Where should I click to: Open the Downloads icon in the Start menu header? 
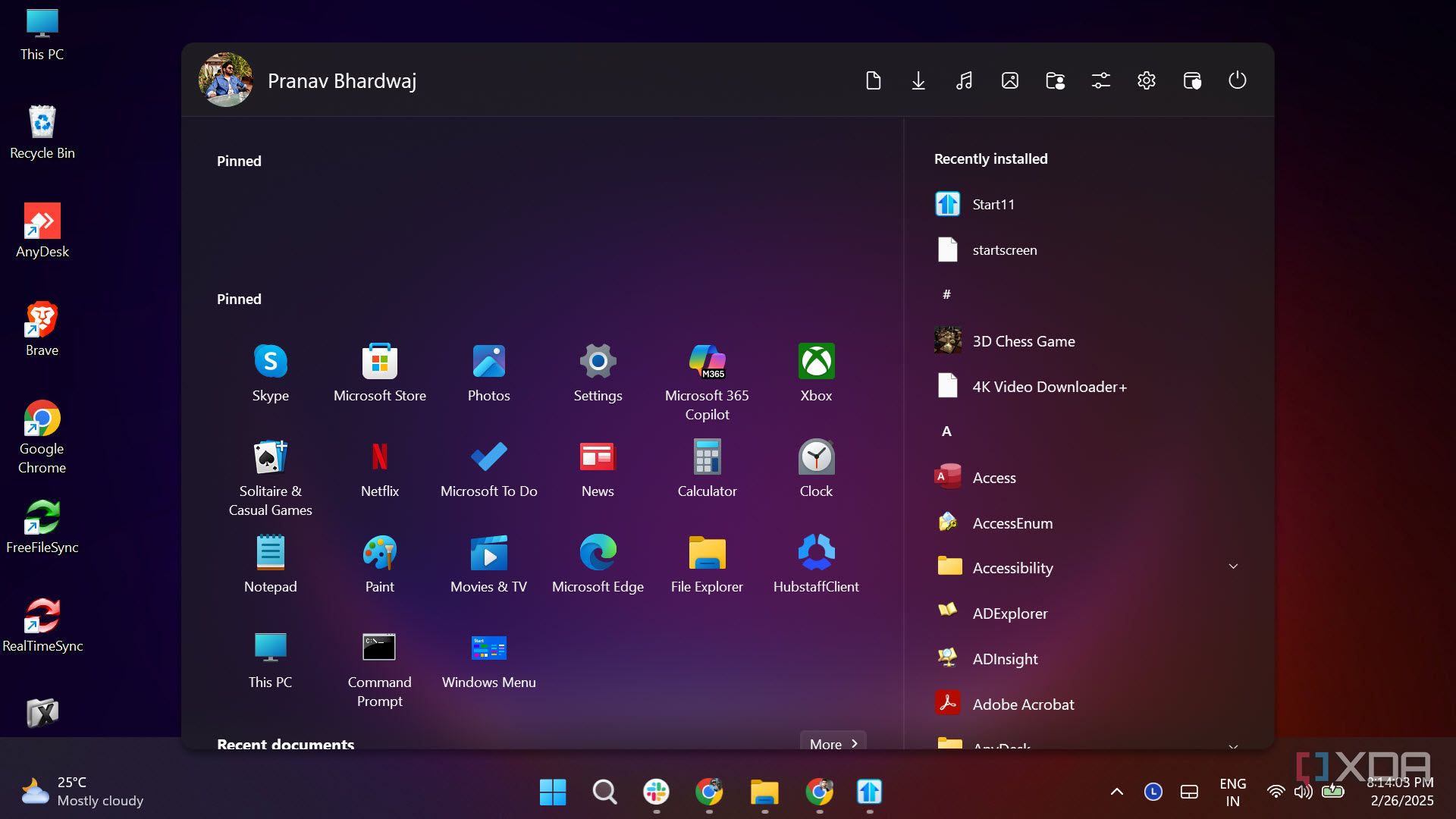click(918, 80)
